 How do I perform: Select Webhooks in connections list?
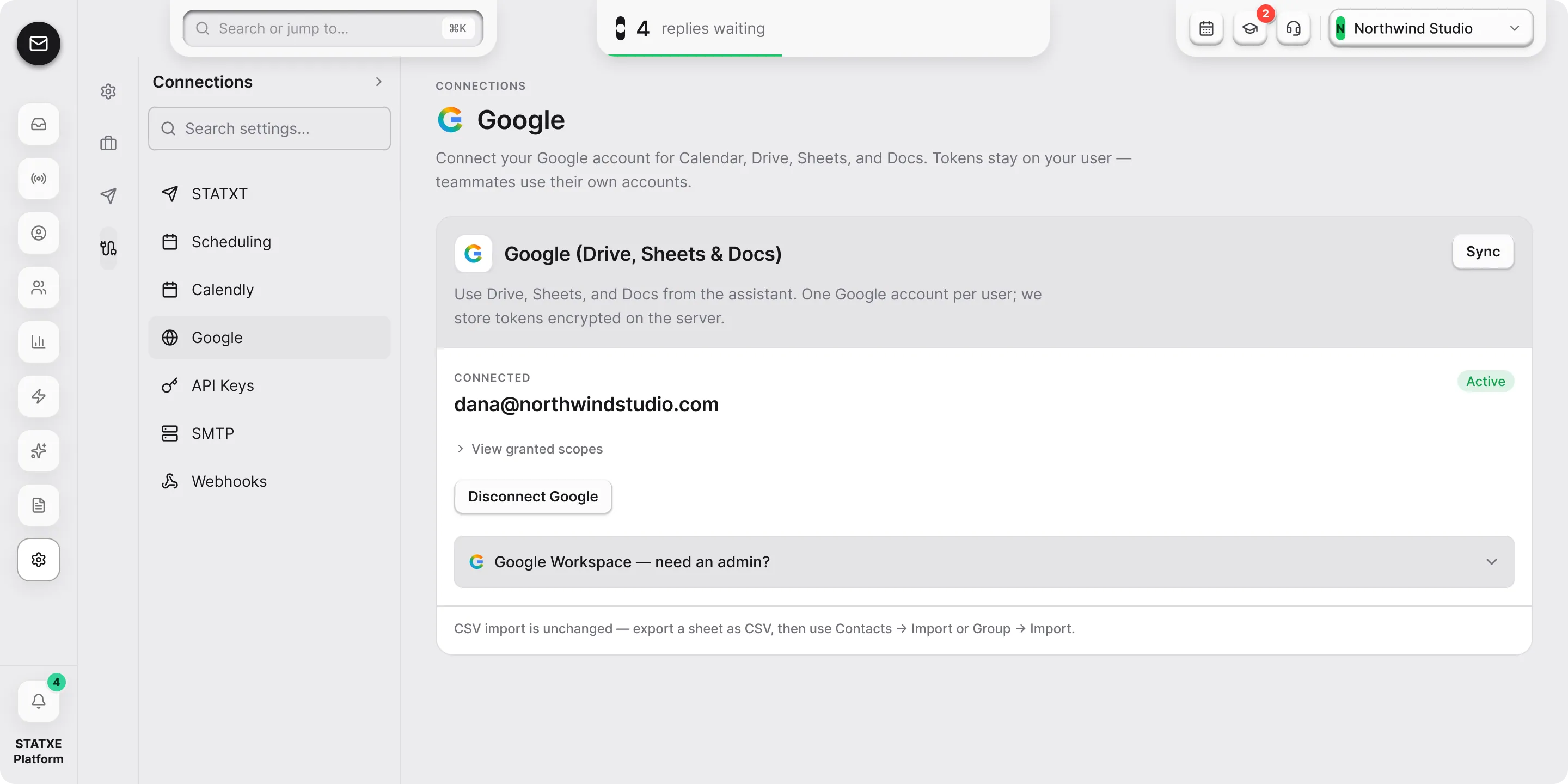tap(269, 481)
